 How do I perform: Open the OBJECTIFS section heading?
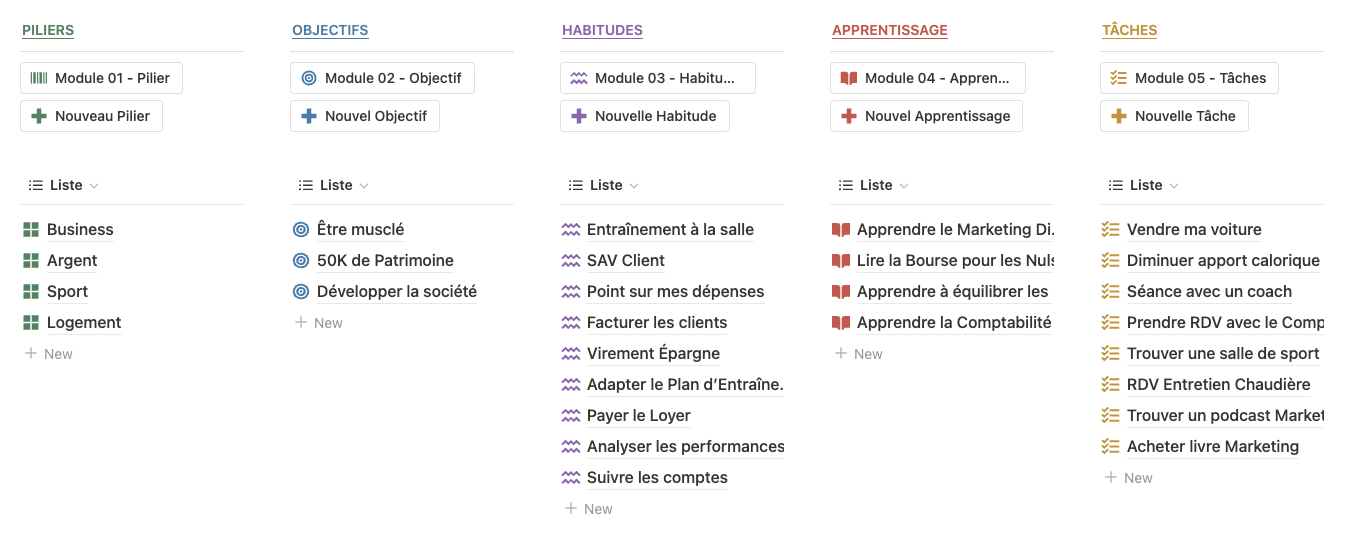point(330,30)
